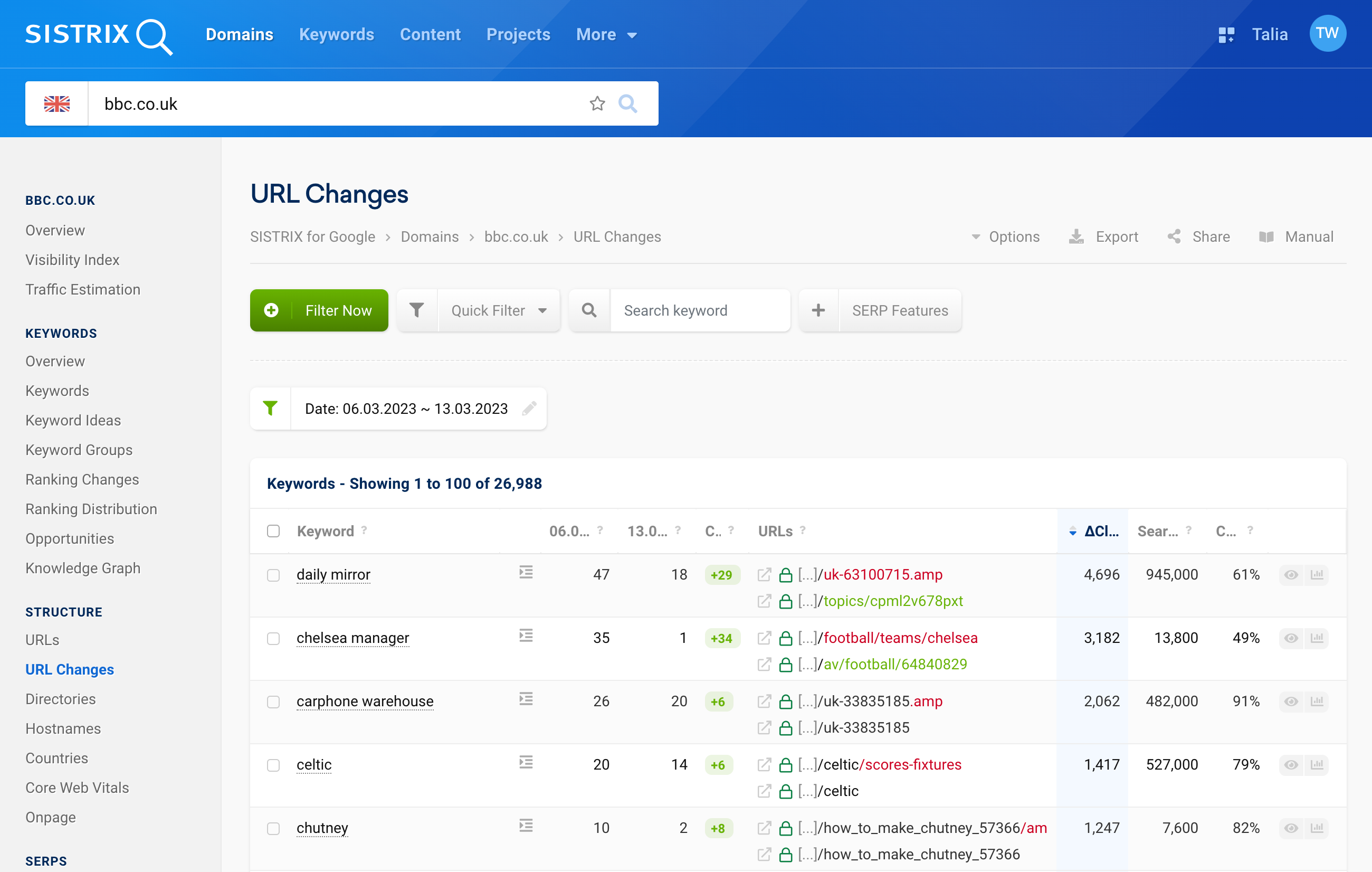The image size is (1372, 872).
Task: Click the Domains breadcrumb link
Action: (430, 236)
